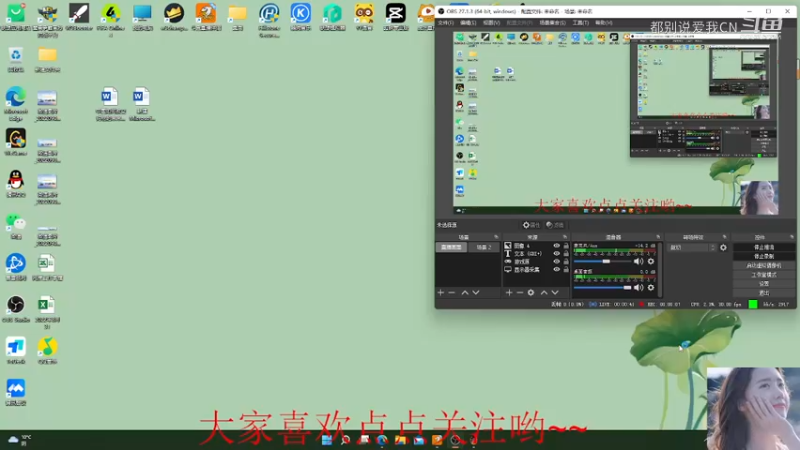The image size is (800, 450).
Task: Hide the 显示器采集 source eye icon
Action: pyautogui.click(x=557, y=269)
